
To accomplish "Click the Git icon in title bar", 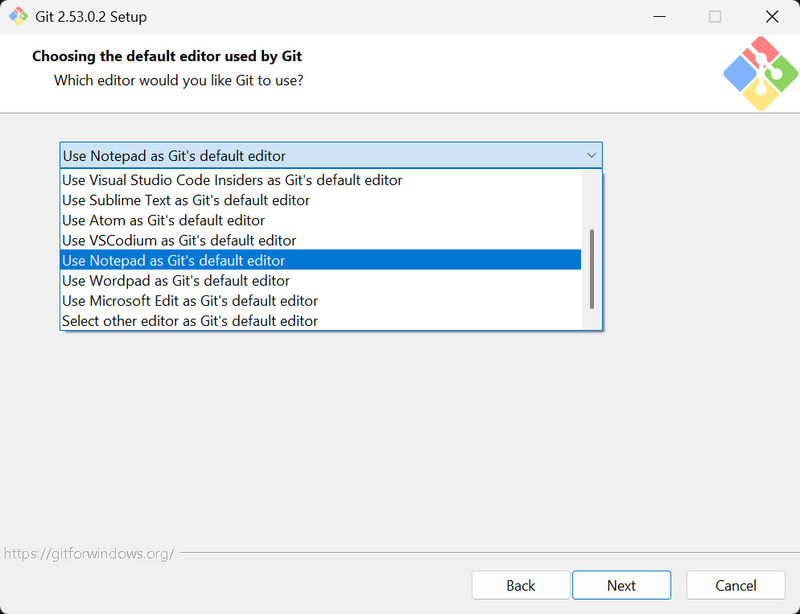I will [x=17, y=17].
